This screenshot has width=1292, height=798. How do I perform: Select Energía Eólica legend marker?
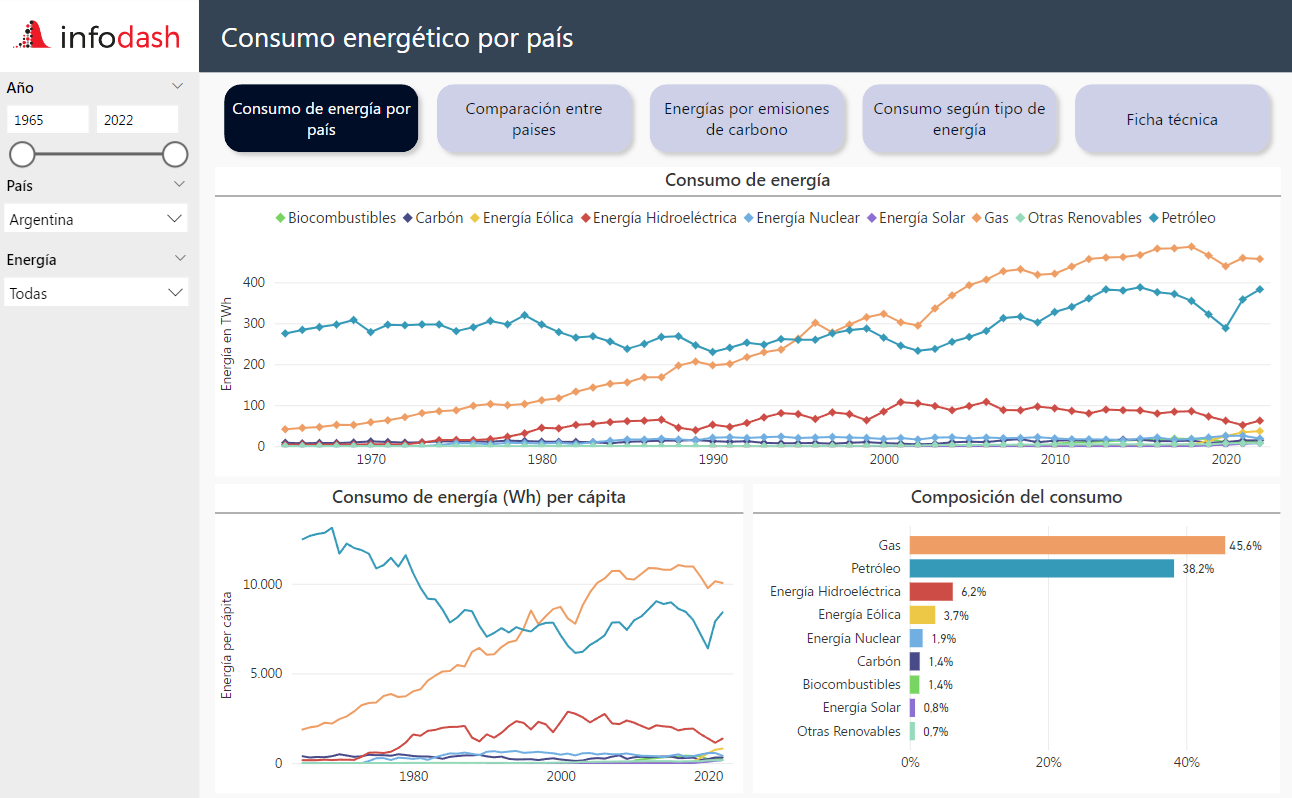pyautogui.click(x=475, y=218)
